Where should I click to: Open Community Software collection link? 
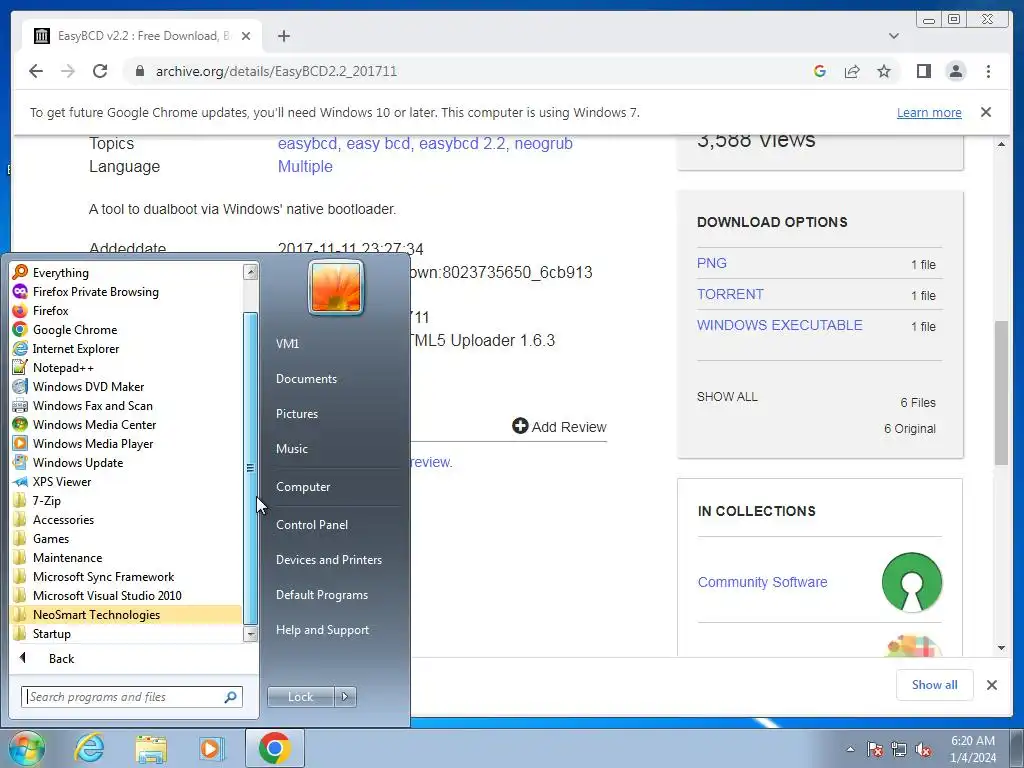pos(762,582)
